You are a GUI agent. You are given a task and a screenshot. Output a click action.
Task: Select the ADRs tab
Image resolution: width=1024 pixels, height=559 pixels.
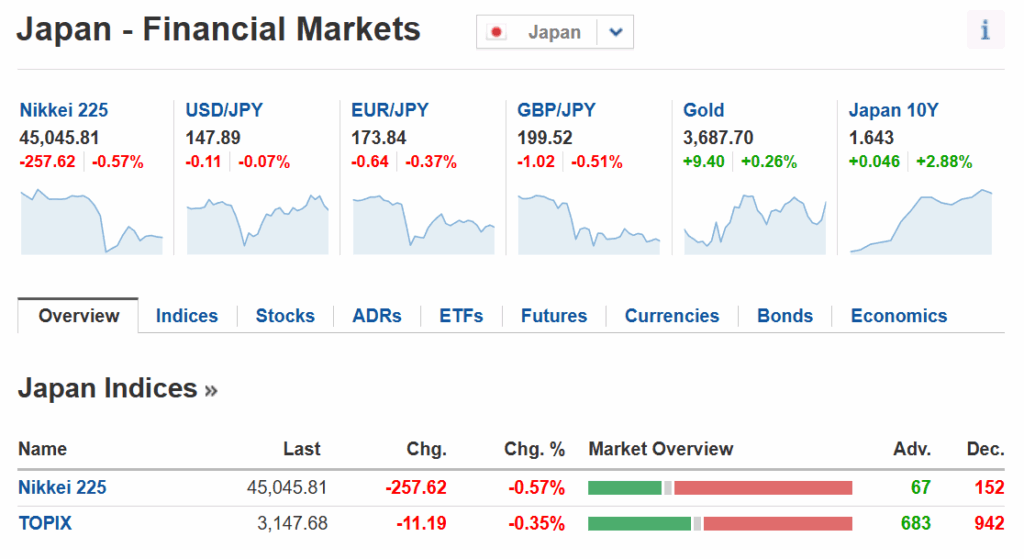click(x=377, y=316)
